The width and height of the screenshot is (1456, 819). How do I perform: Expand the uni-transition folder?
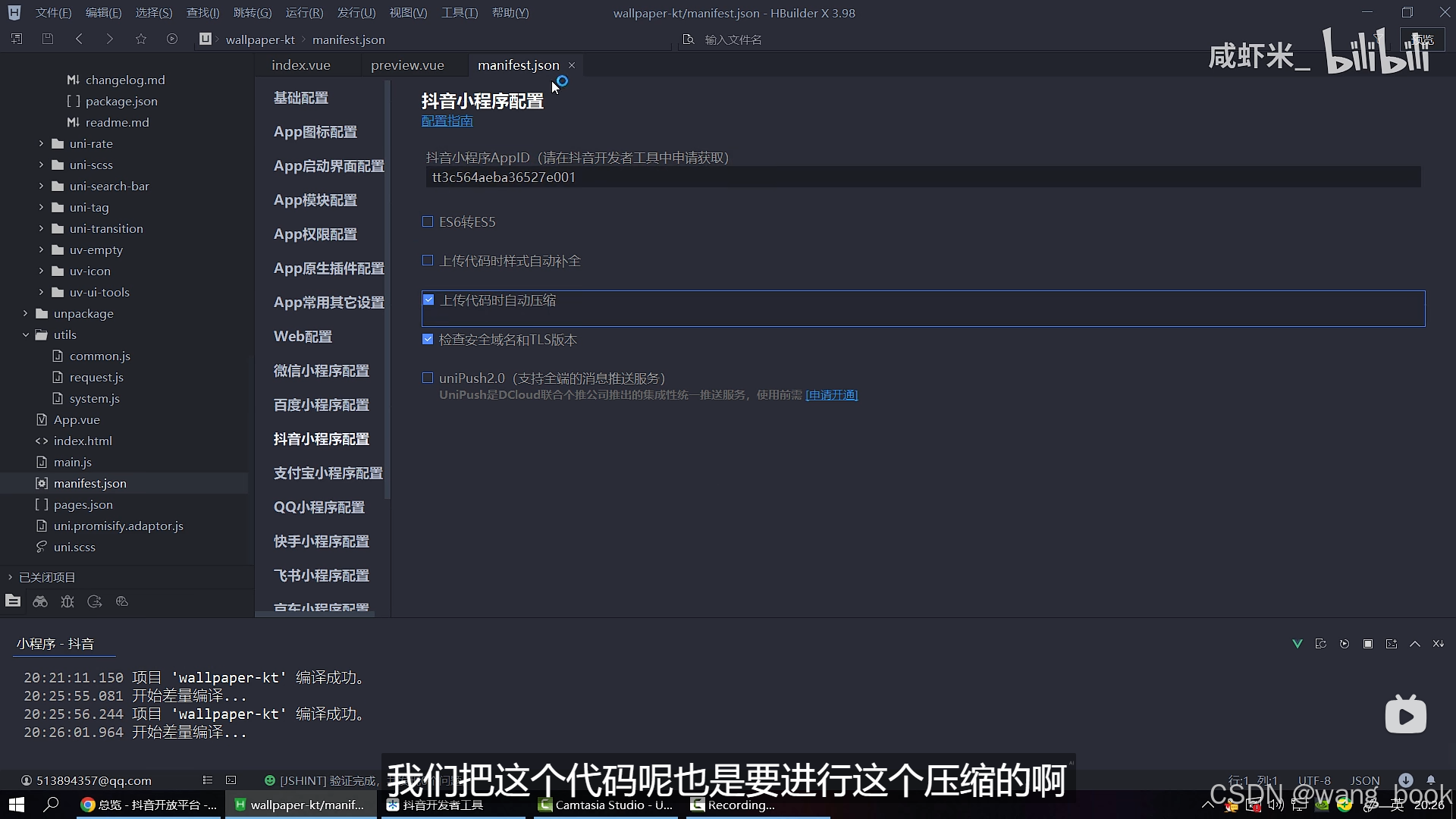coord(41,228)
